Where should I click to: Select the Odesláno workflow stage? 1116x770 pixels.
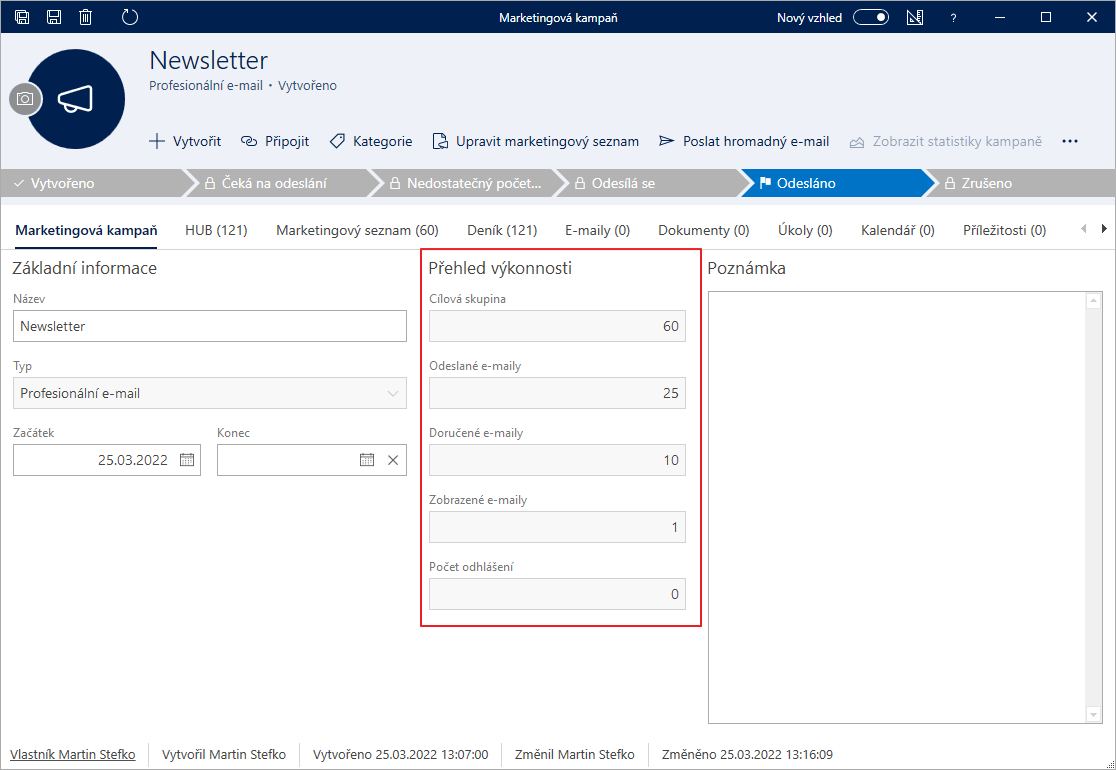point(836,183)
